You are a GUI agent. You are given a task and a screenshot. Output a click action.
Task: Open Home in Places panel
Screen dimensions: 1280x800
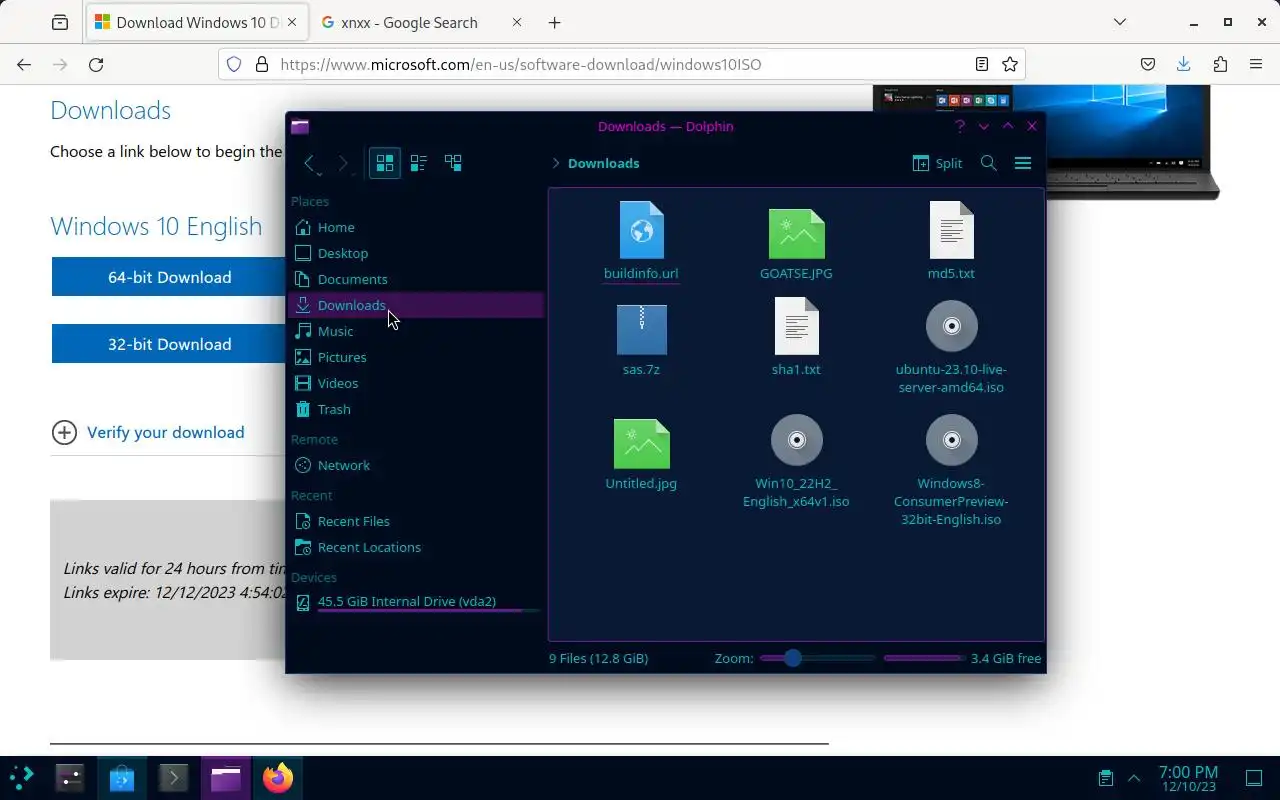415,227
